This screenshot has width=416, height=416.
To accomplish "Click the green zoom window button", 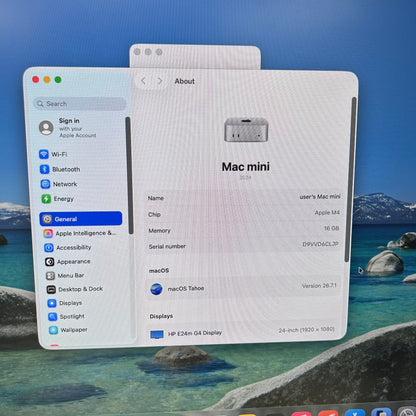I will pos(58,80).
